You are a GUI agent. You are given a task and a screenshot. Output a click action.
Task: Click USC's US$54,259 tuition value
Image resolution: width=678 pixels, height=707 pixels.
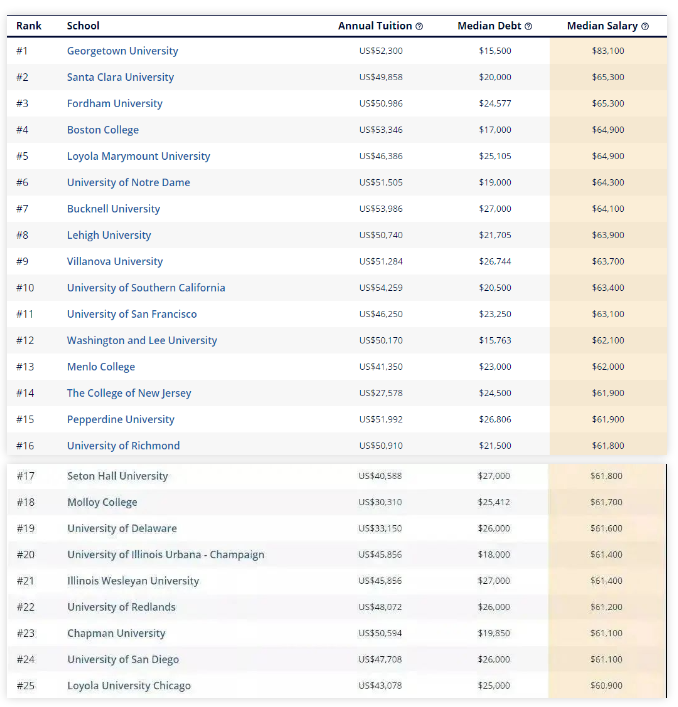tap(381, 288)
